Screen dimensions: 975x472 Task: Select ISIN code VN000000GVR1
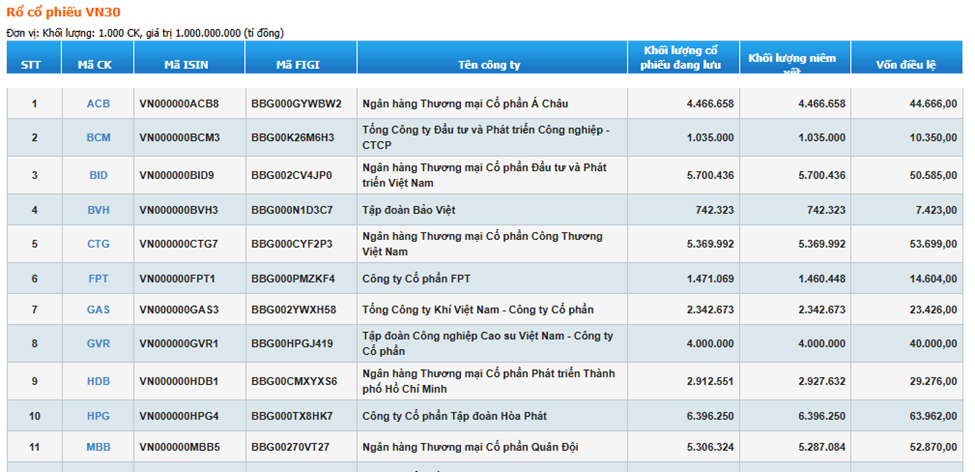pyautogui.click(x=179, y=344)
